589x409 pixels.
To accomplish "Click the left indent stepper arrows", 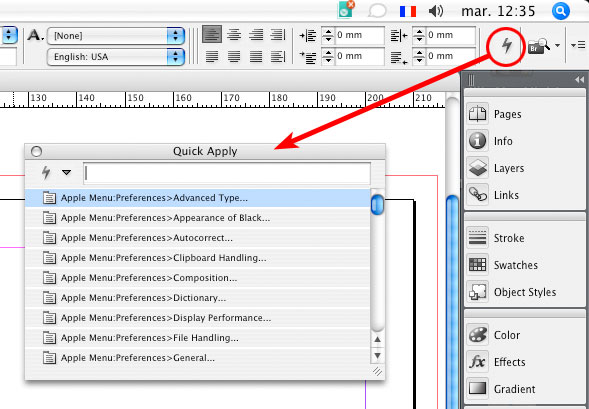I will click(x=328, y=35).
